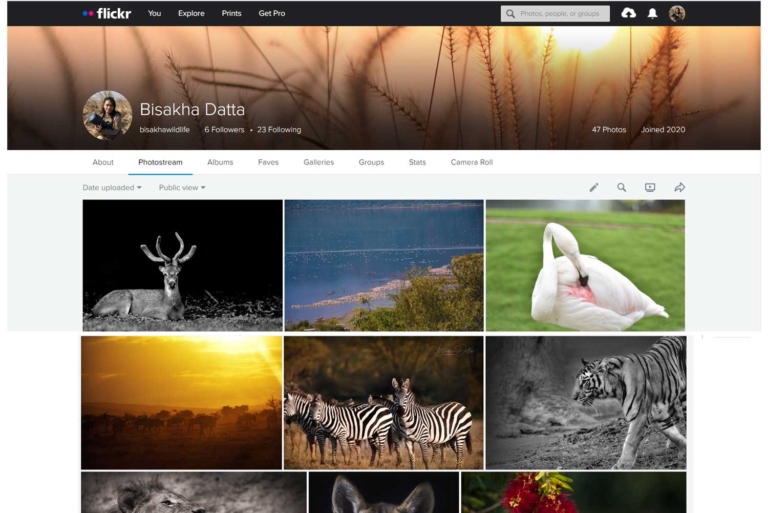768x513 pixels.
Task: Open the upload cloud icon
Action: pyautogui.click(x=628, y=13)
